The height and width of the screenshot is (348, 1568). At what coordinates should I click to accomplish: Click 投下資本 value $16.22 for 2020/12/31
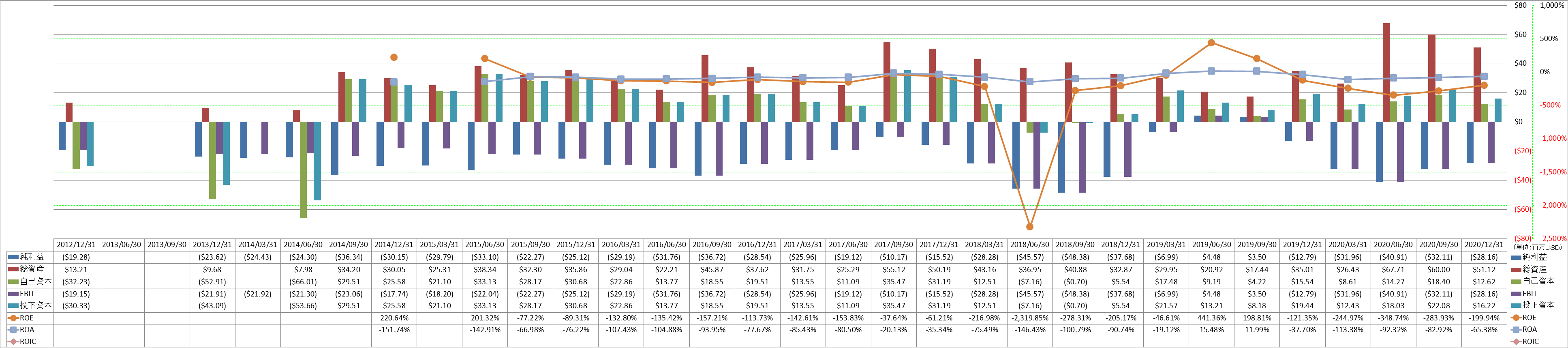[x=1484, y=305]
